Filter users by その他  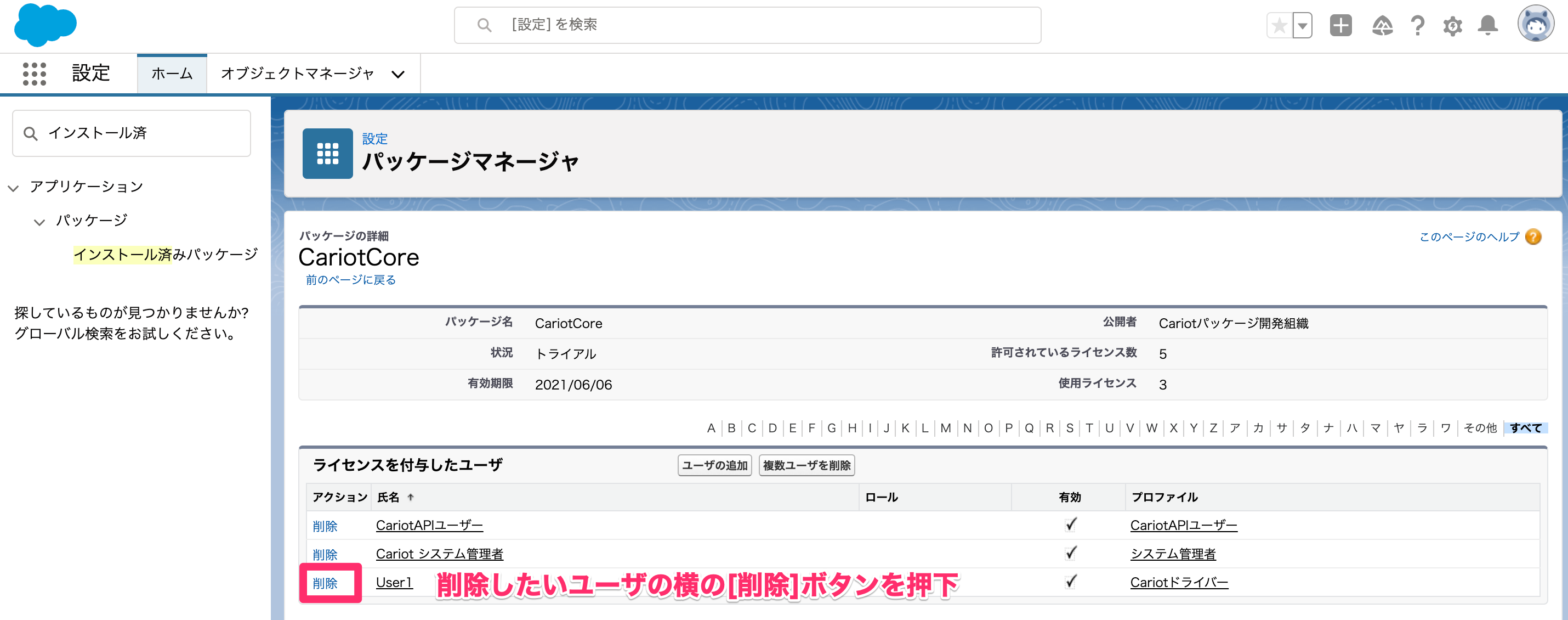coord(1480,428)
